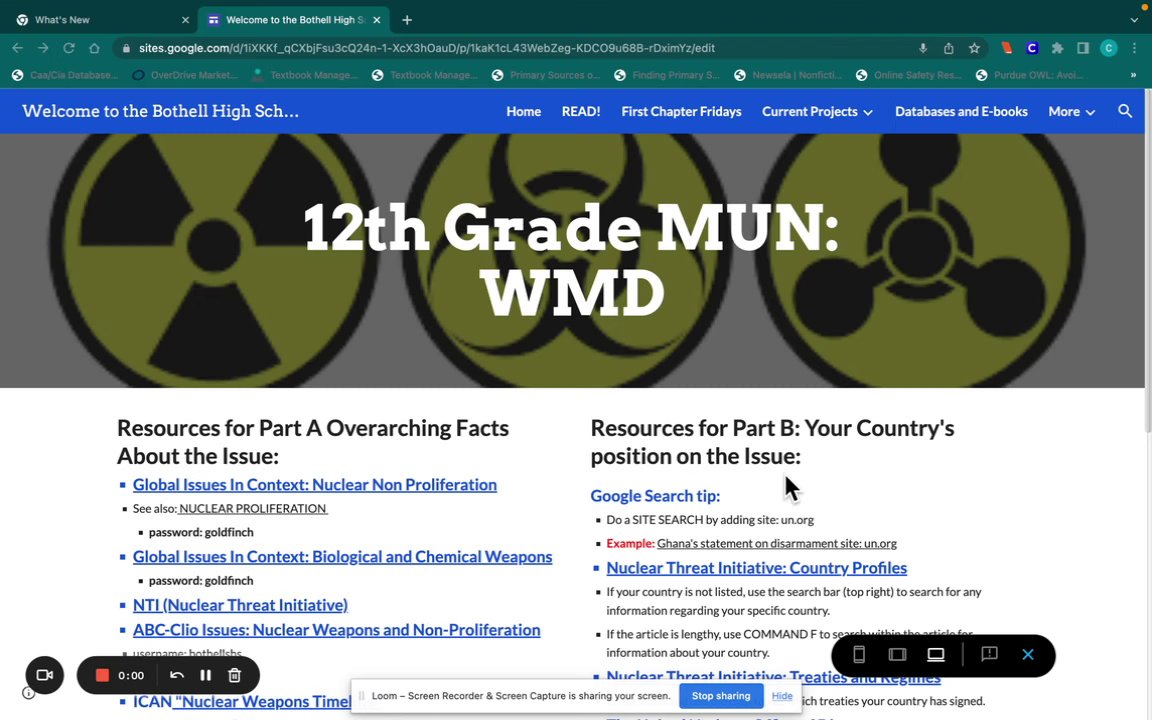Open Global Issues In Context: Nuclear Non Proliferation link
This screenshot has width=1152, height=720.
tap(314, 484)
